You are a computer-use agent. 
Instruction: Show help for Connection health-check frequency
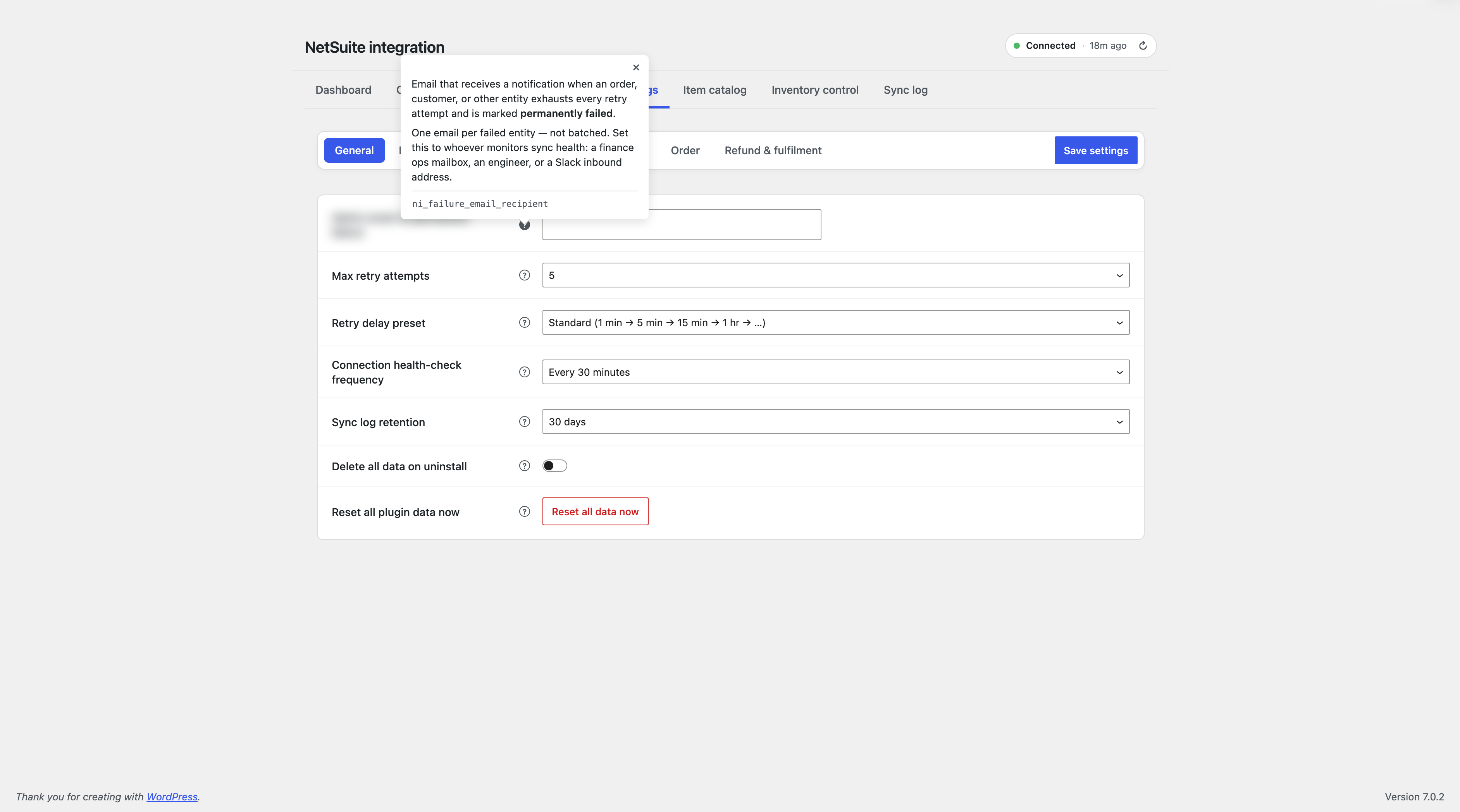(524, 372)
